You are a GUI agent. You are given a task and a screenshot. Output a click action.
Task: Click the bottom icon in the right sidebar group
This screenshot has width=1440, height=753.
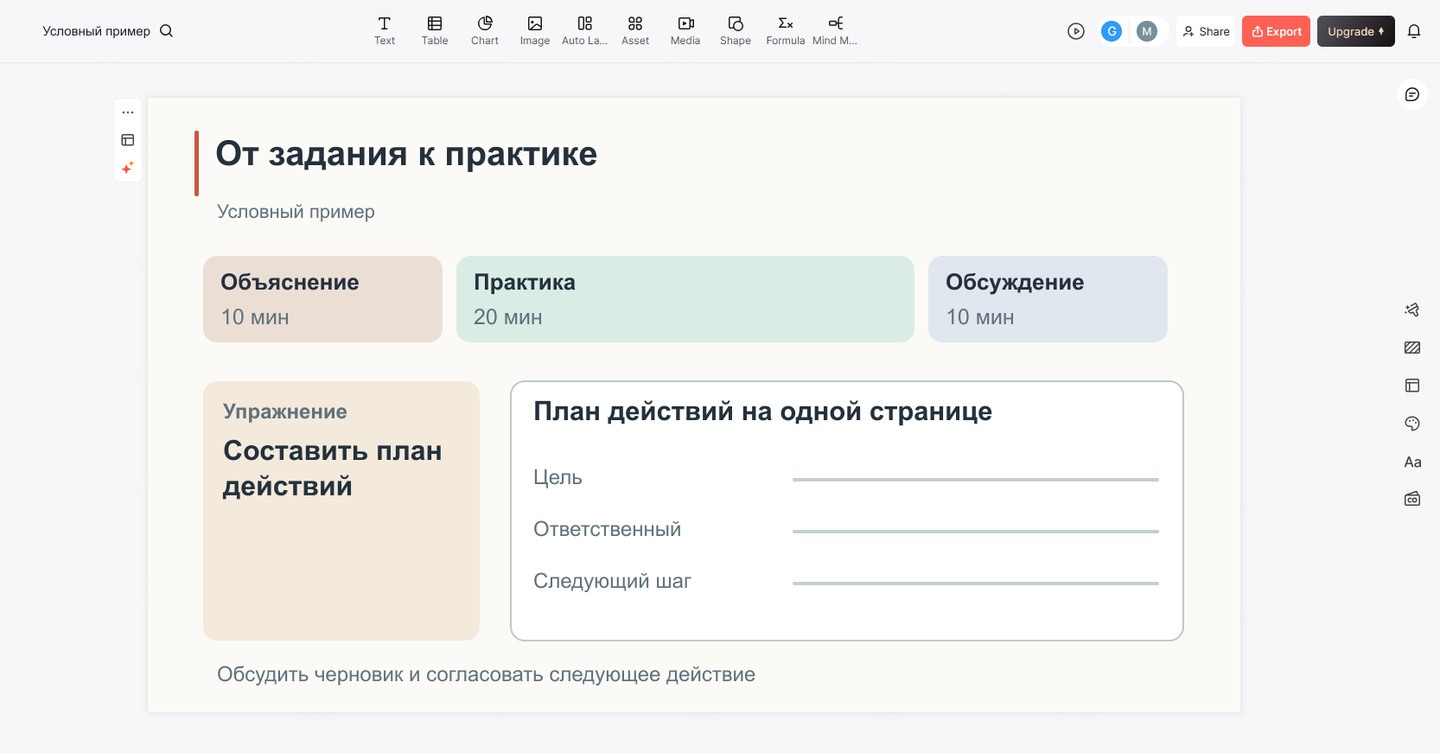click(x=1412, y=499)
